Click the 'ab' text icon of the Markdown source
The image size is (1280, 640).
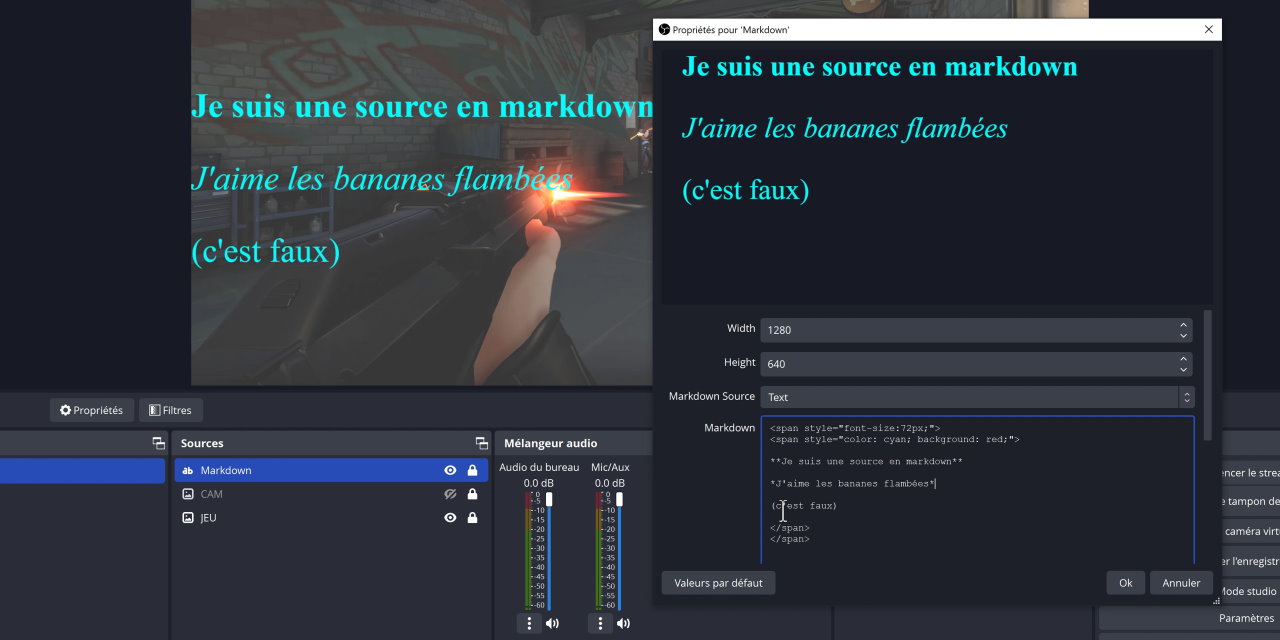click(x=187, y=470)
